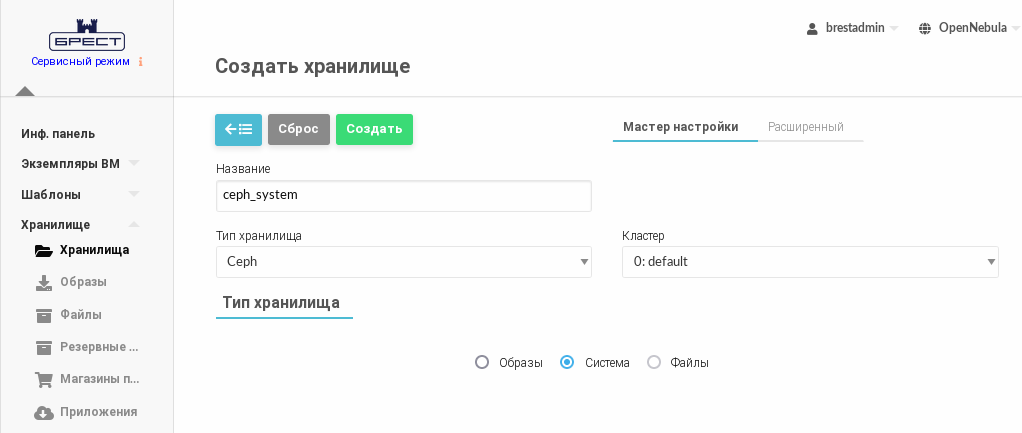Select the Система radio button
Image resolution: width=1022 pixels, height=433 pixels.
click(567, 362)
